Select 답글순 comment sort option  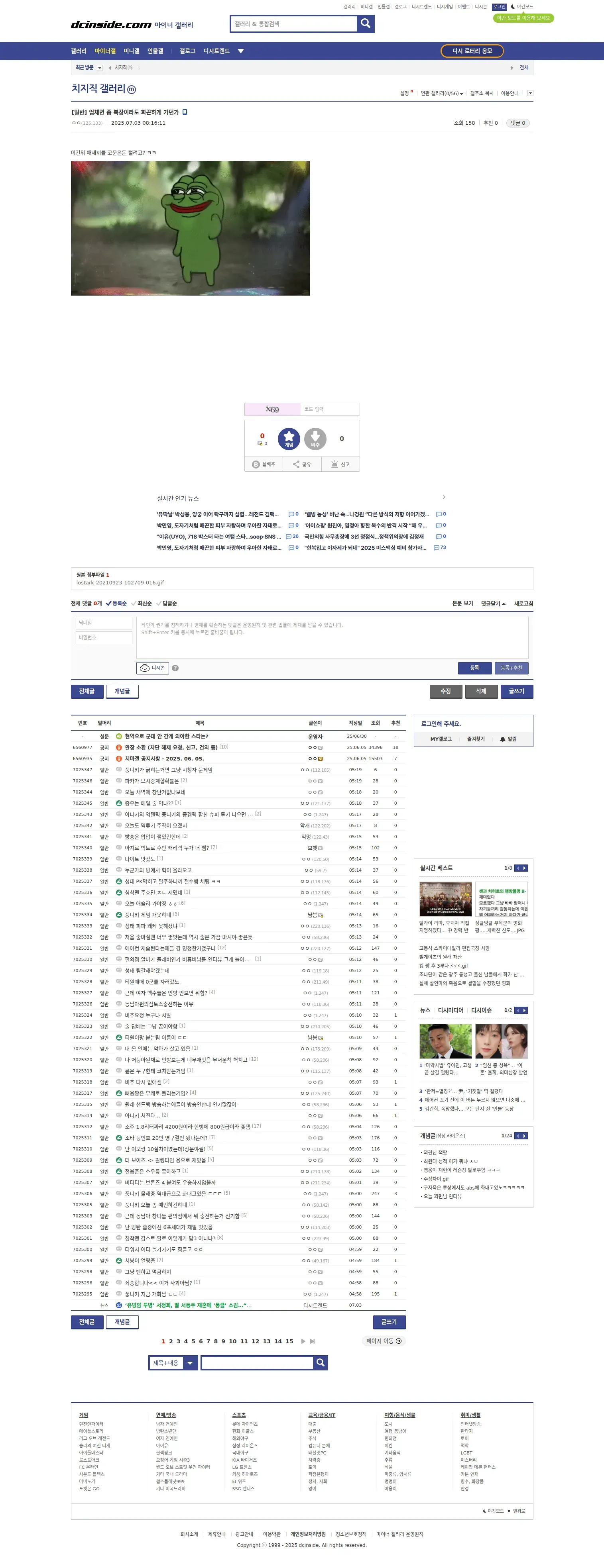pyautogui.click(x=166, y=603)
